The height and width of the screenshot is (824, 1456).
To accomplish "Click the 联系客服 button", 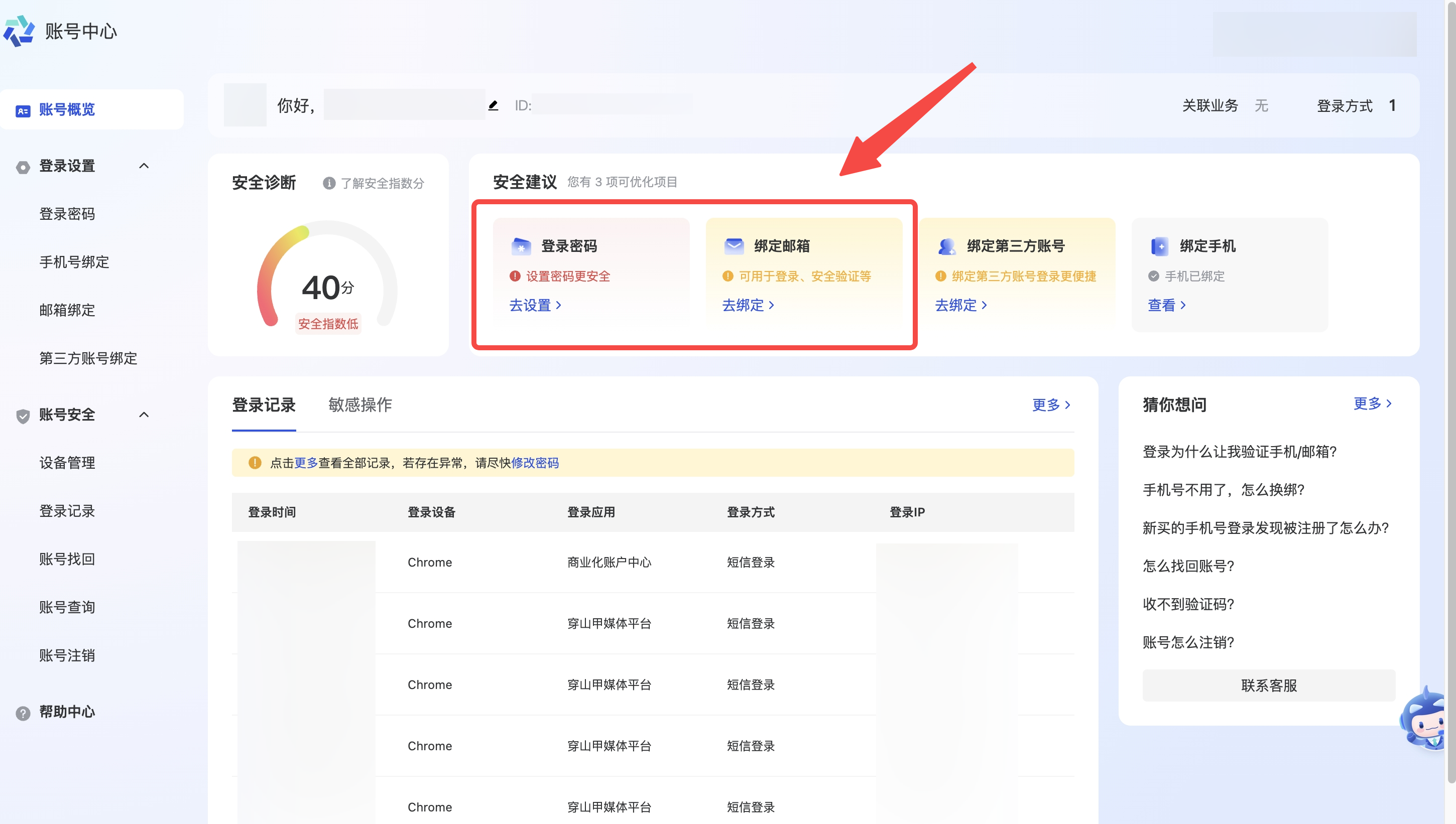I will pos(1268,685).
